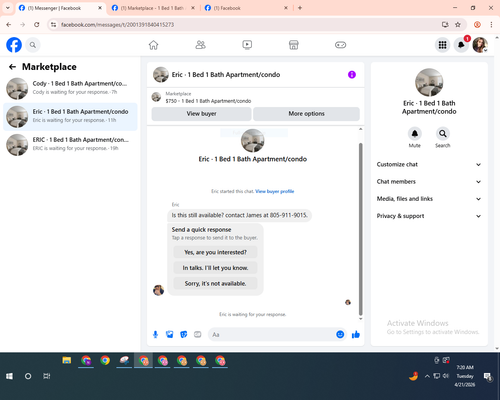The image size is (500, 400).
Task: Expand Media, files and links section
Action: point(429,199)
